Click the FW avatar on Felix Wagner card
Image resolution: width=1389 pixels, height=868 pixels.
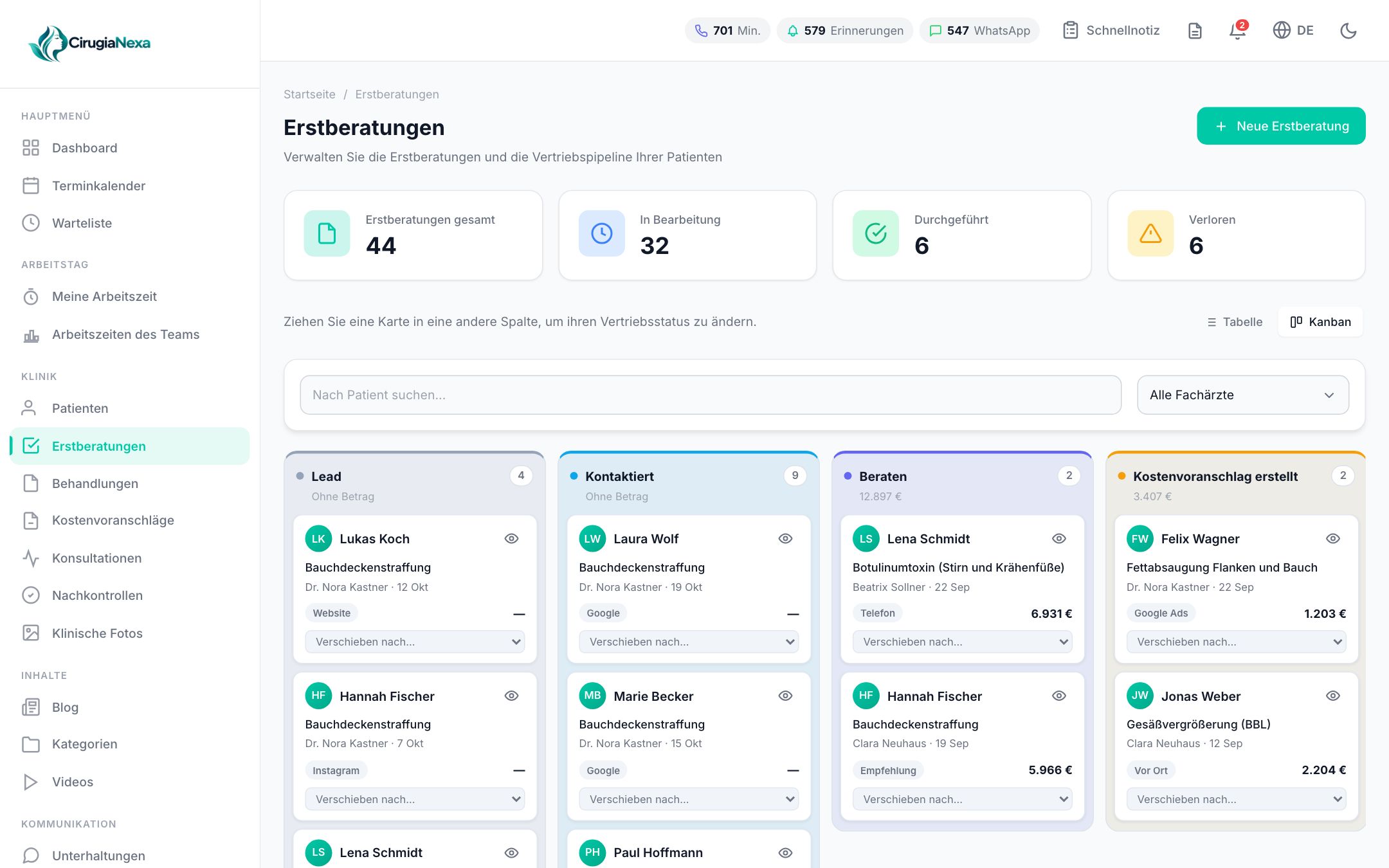click(x=1140, y=539)
